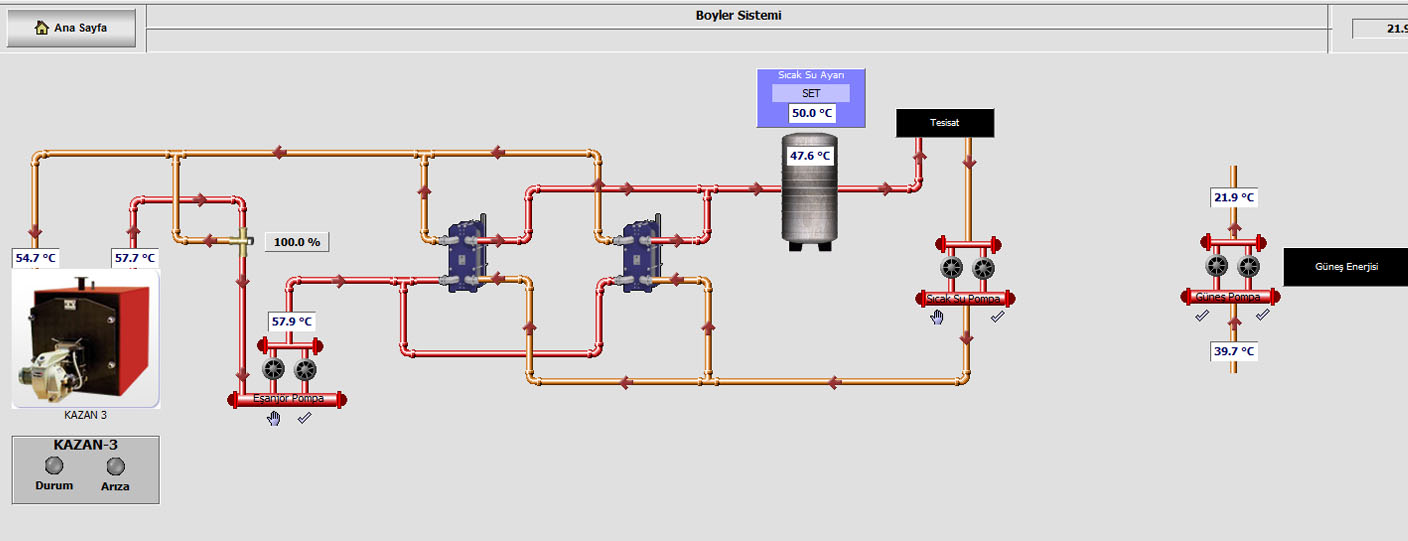Click the 100.0 % valve position field

point(296,242)
